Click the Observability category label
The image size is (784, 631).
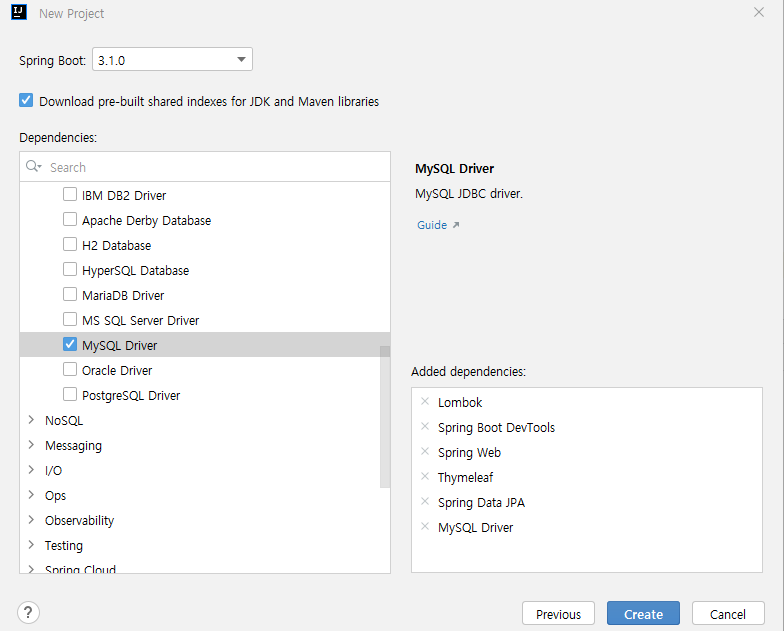[80, 520]
